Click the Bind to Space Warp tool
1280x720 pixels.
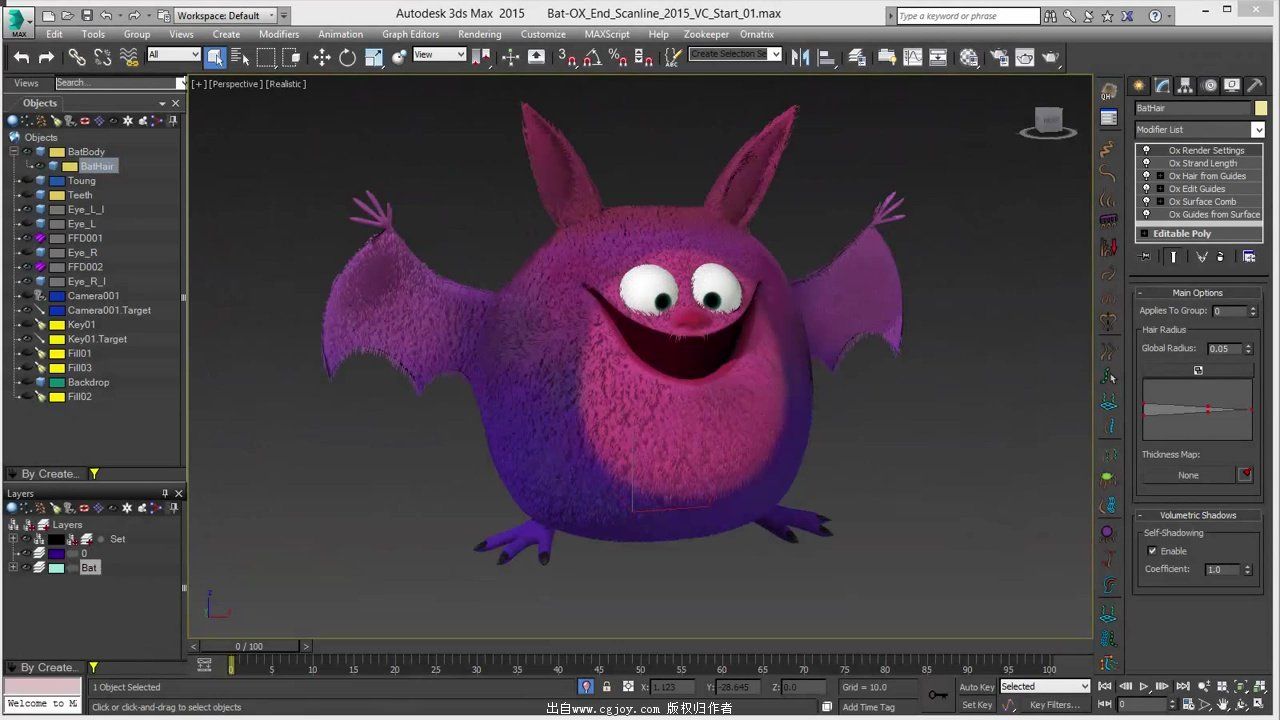tap(128, 57)
